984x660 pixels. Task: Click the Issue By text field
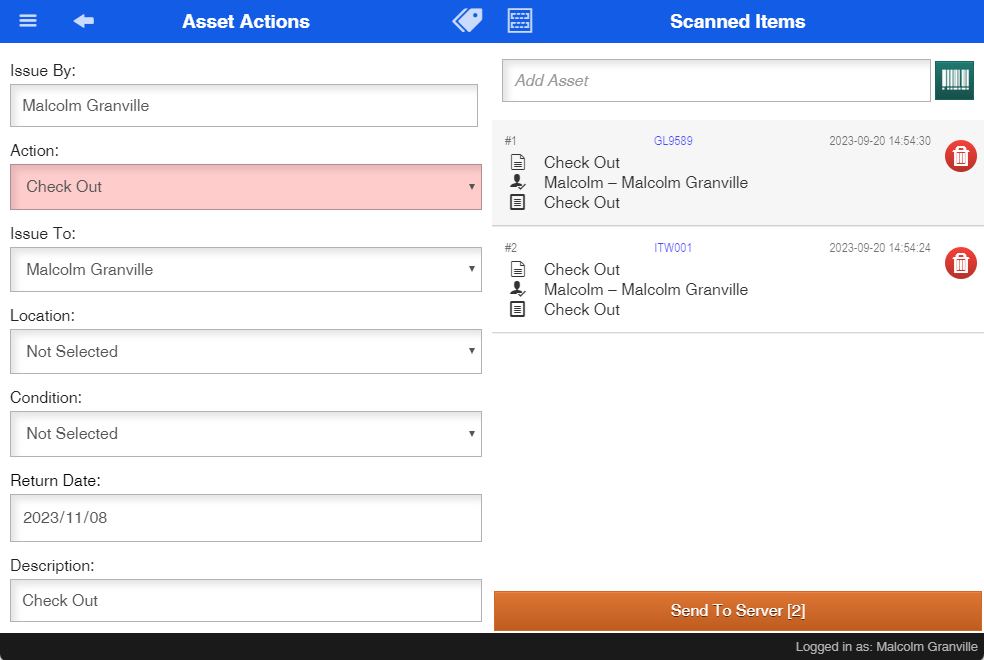[243, 105]
